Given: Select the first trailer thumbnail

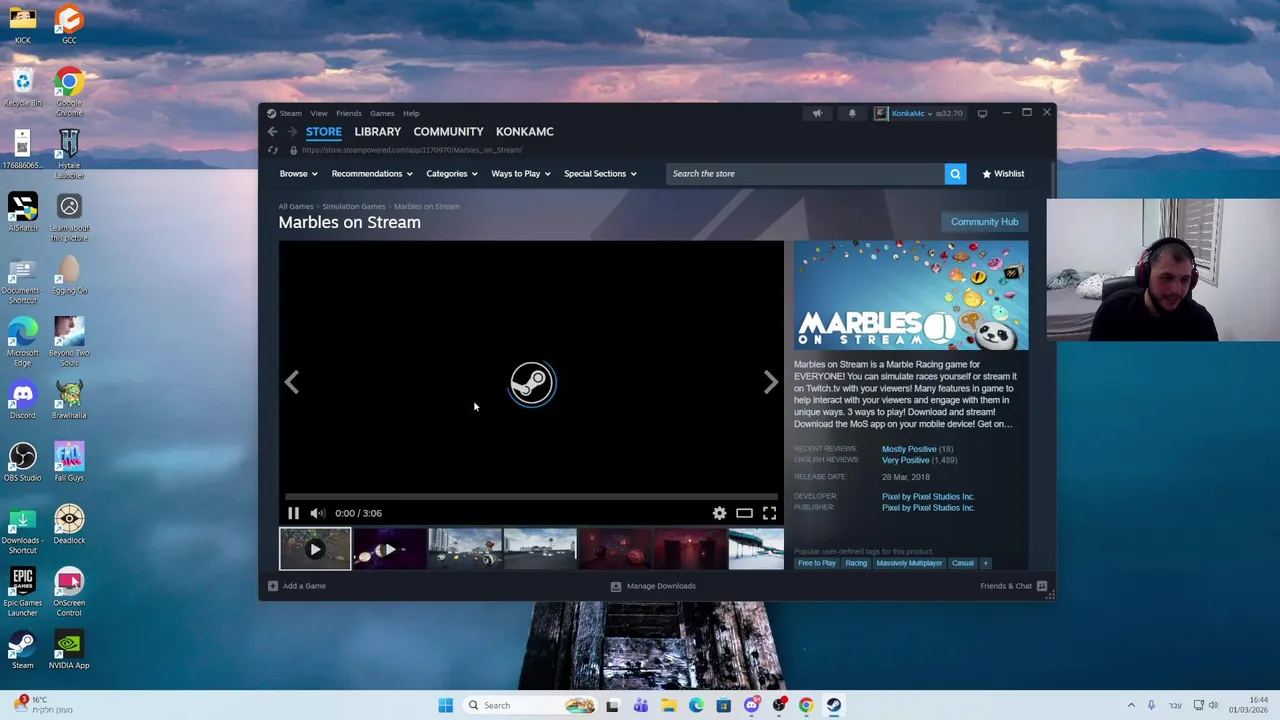Looking at the screenshot, I should 315,549.
